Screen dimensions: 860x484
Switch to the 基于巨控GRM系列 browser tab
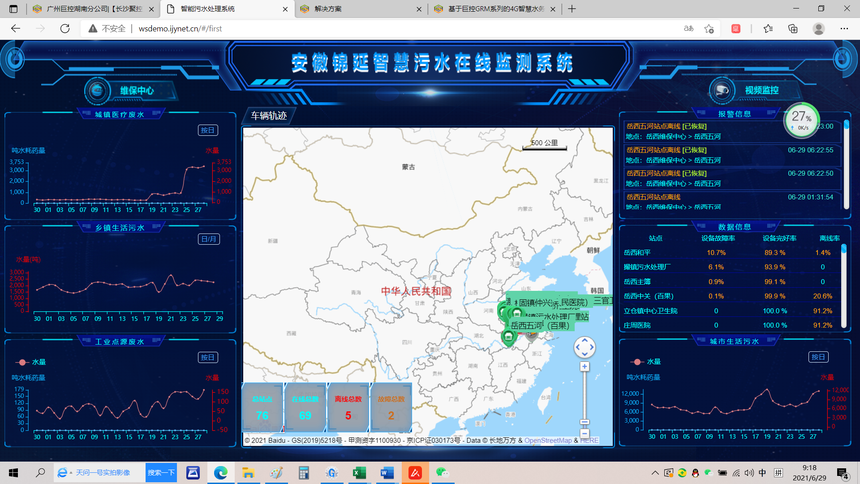pyautogui.click(x=494, y=9)
